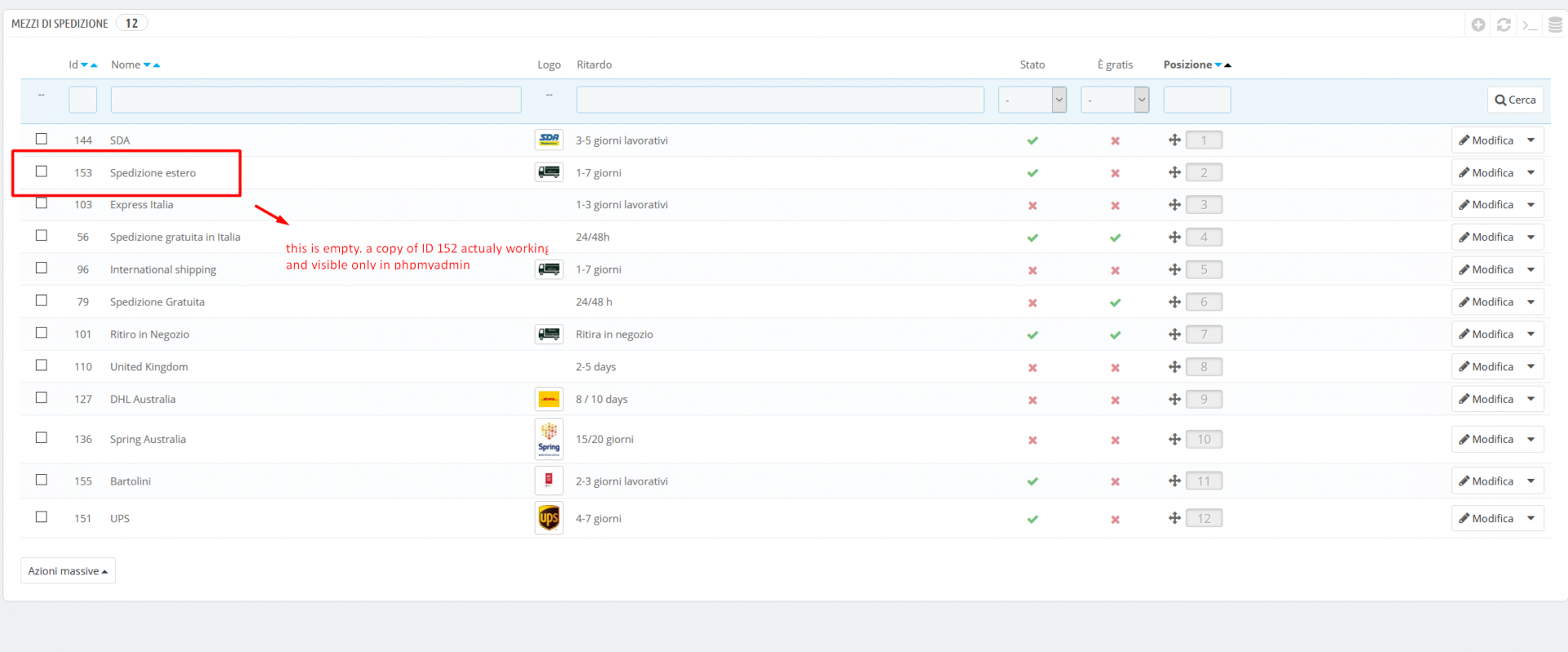
Task: Toggle status of DHL Australia carrier
Action: coord(1032,400)
